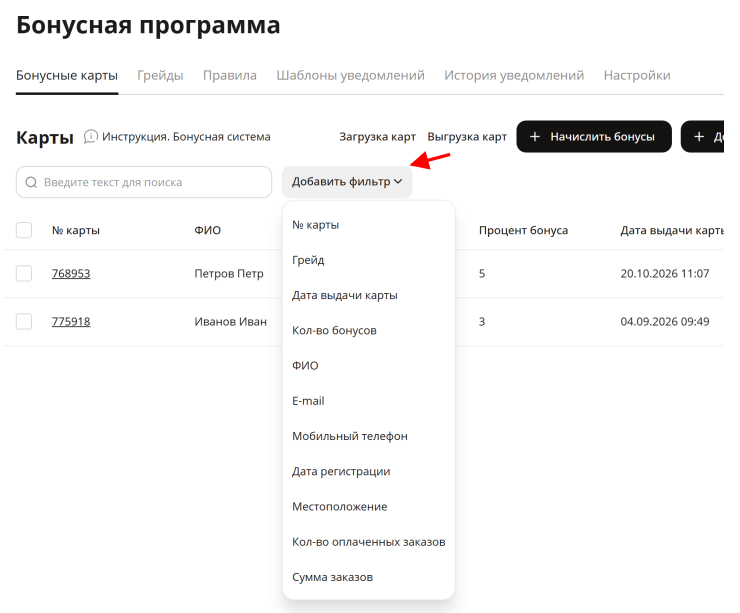The height and width of the screenshot is (613, 740).
Task: Check the box for card 768953
Action: (x=24, y=274)
